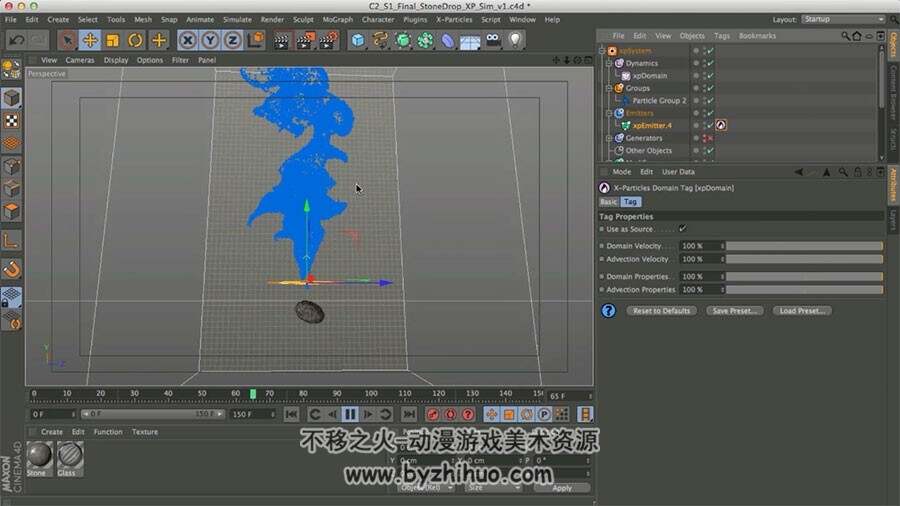
Task: Open X-Particles help question icon
Action: point(608,311)
